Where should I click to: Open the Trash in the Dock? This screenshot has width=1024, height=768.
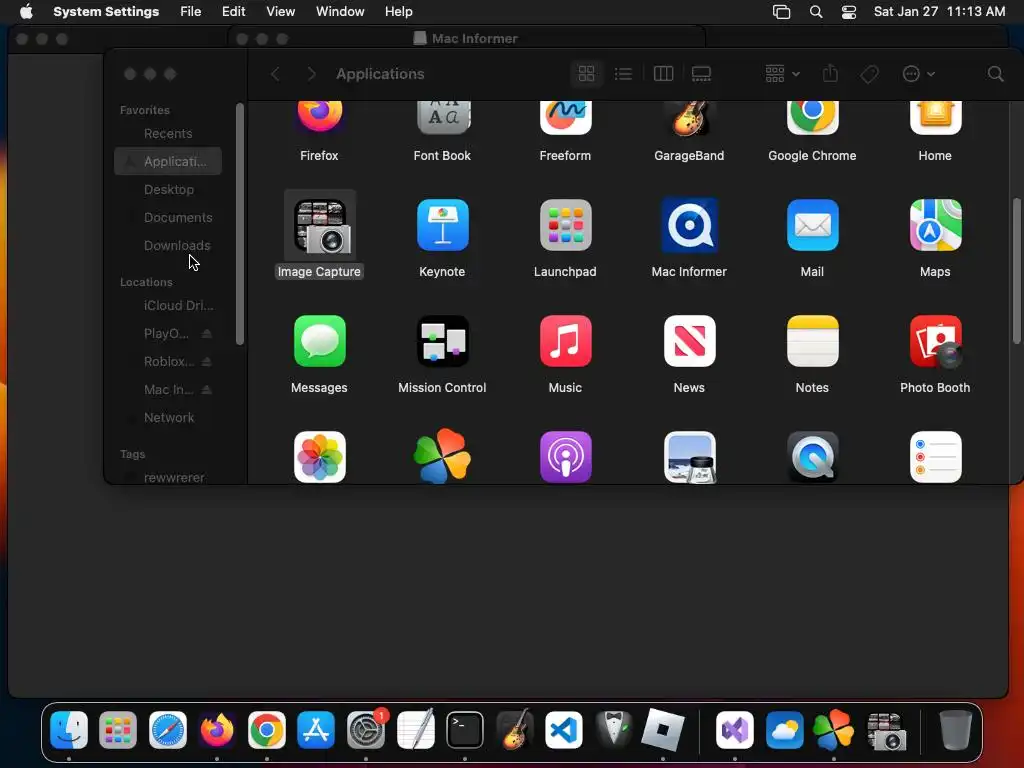[955, 729]
